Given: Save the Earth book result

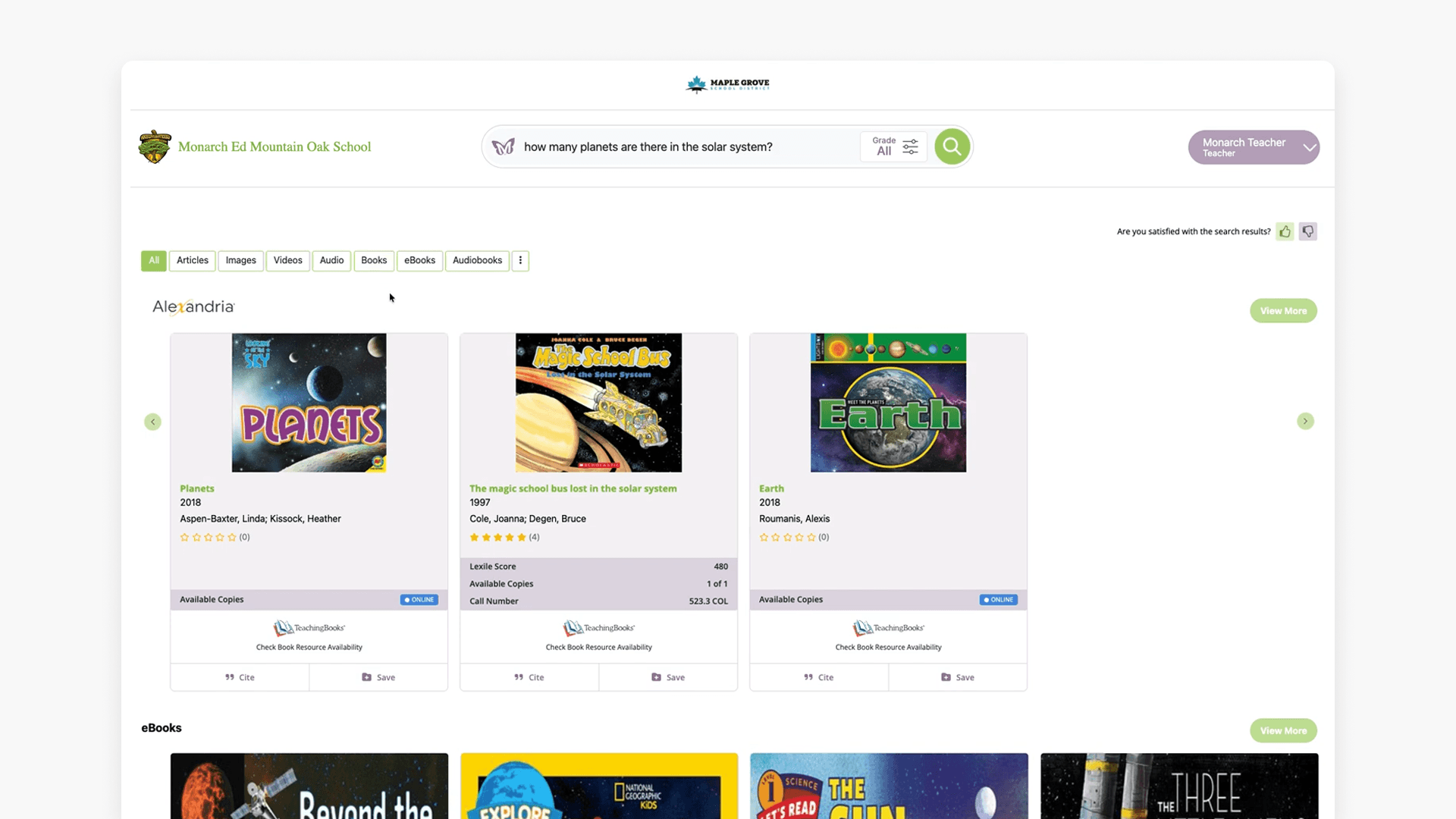Looking at the screenshot, I should [958, 677].
